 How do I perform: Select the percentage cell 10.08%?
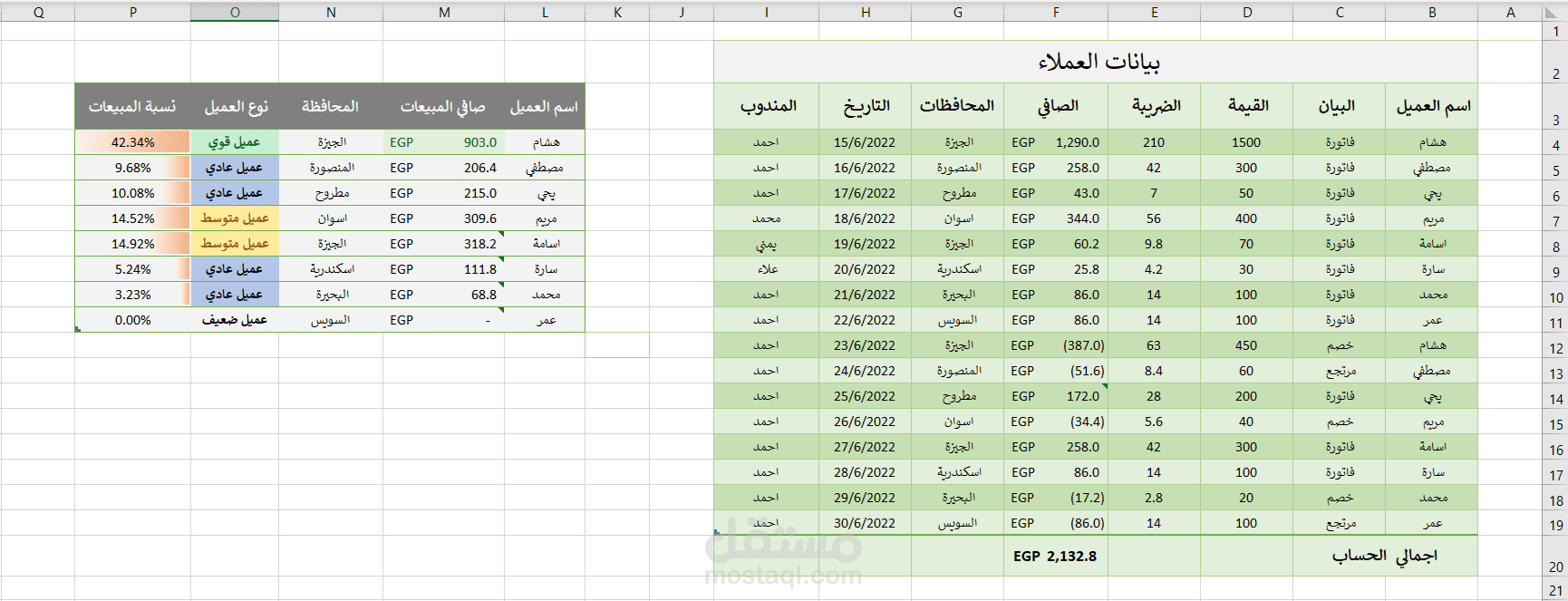coord(133,193)
